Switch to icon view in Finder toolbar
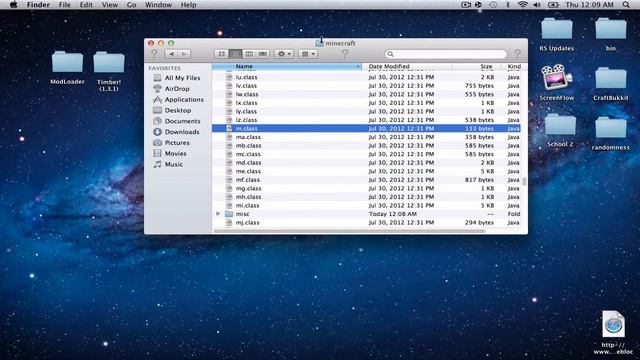Image resolution: width=640 pixels, height=360 pixels. pyautogui.click(x=221, y=54)
